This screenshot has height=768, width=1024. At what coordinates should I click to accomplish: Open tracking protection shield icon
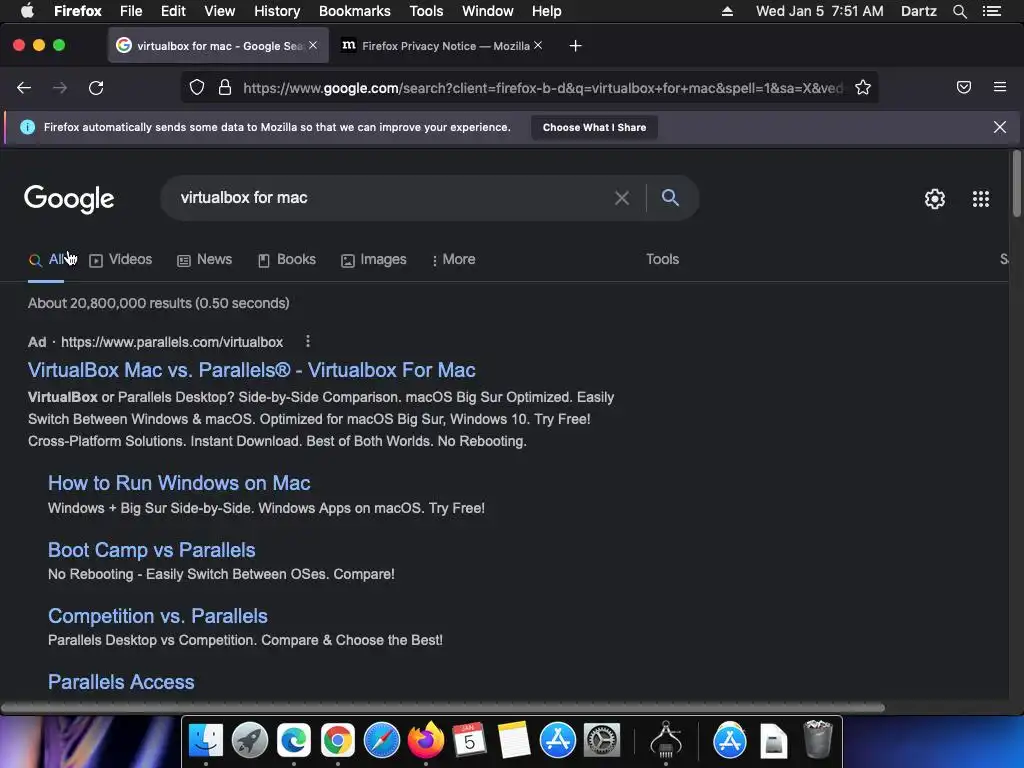coord(197,88)
